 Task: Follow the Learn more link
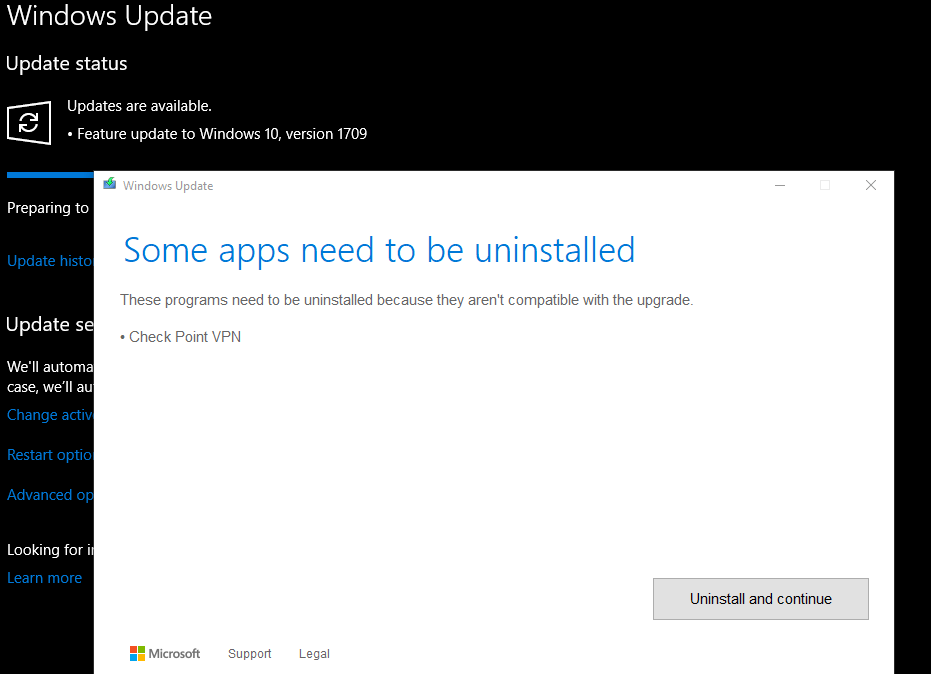coord(44,578)
